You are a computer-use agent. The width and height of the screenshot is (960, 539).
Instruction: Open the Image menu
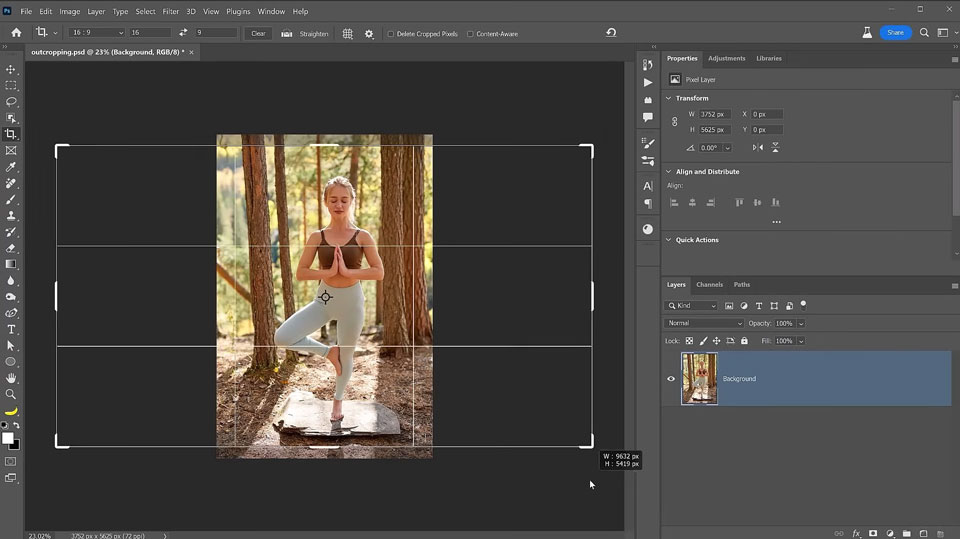tap(69, 11)
